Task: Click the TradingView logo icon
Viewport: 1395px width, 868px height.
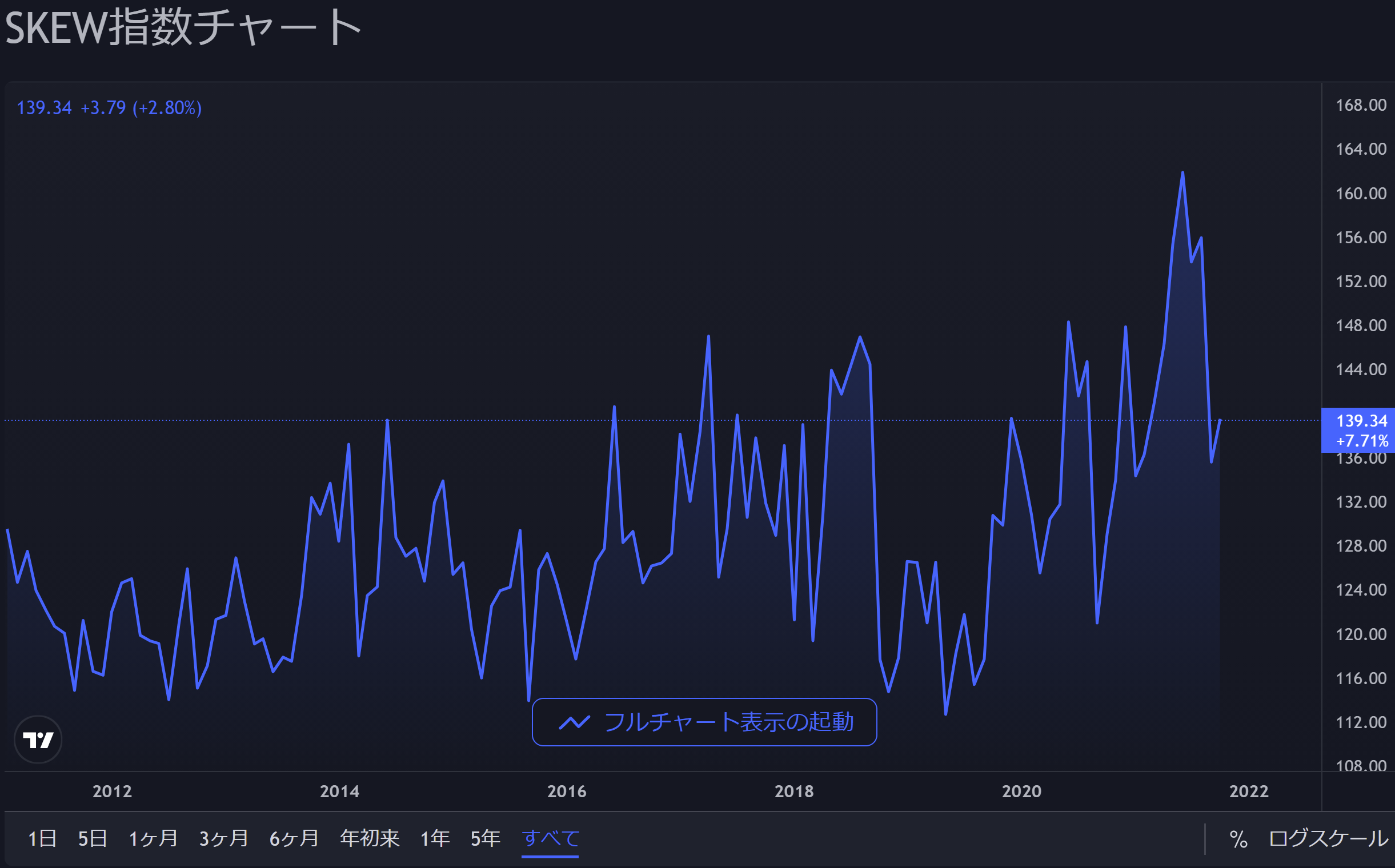Action: (x=38, y=740)
